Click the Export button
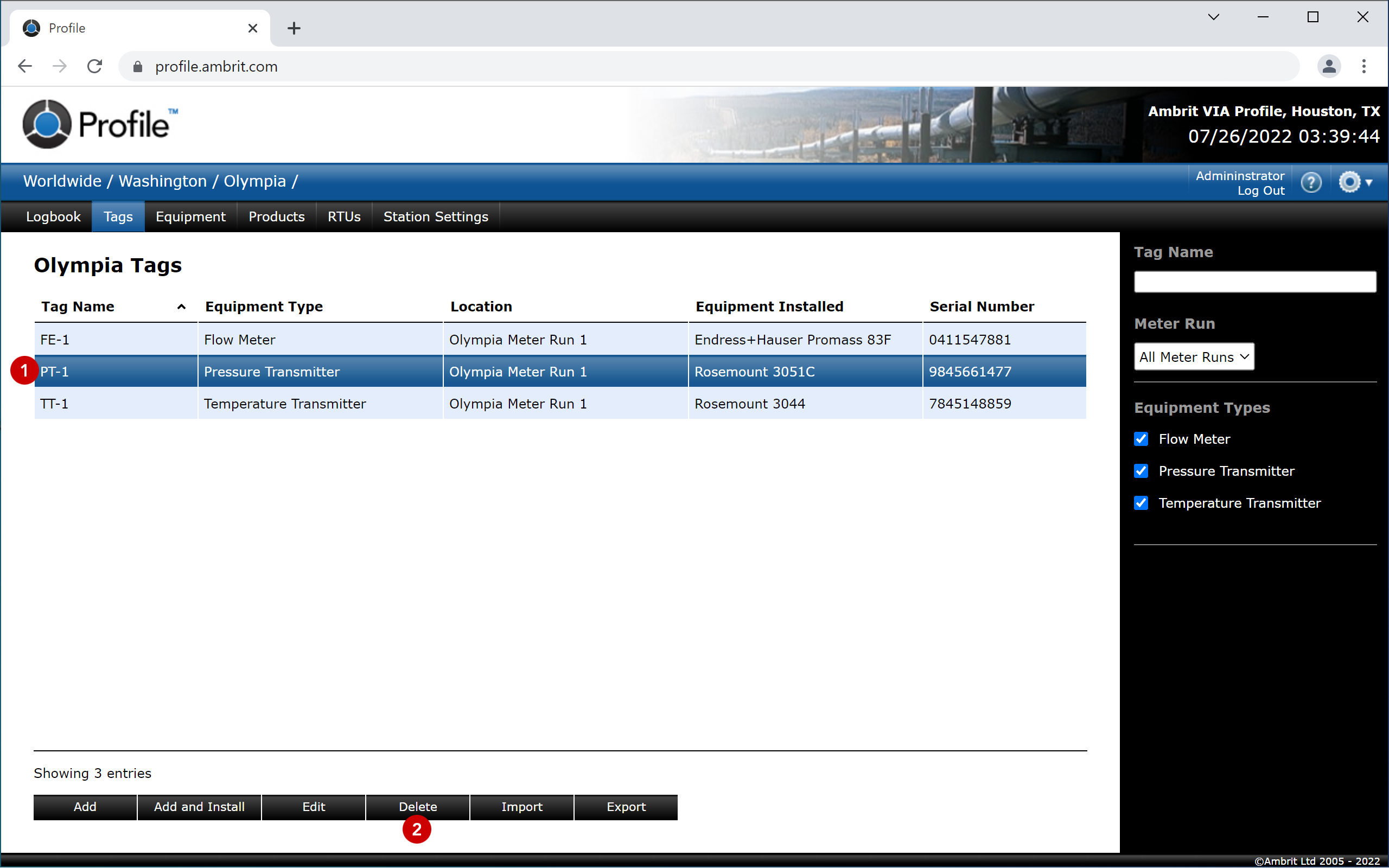Screen dimensions: 1389x868 pos(626,807)
